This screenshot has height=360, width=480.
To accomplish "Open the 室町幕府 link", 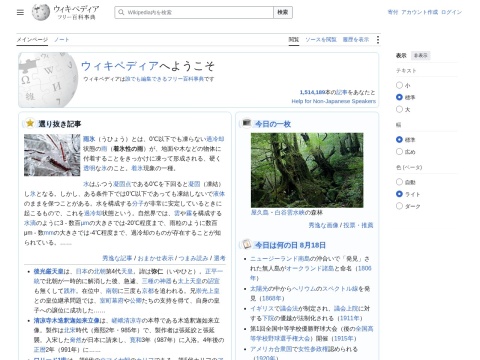I will pos(112,301).
